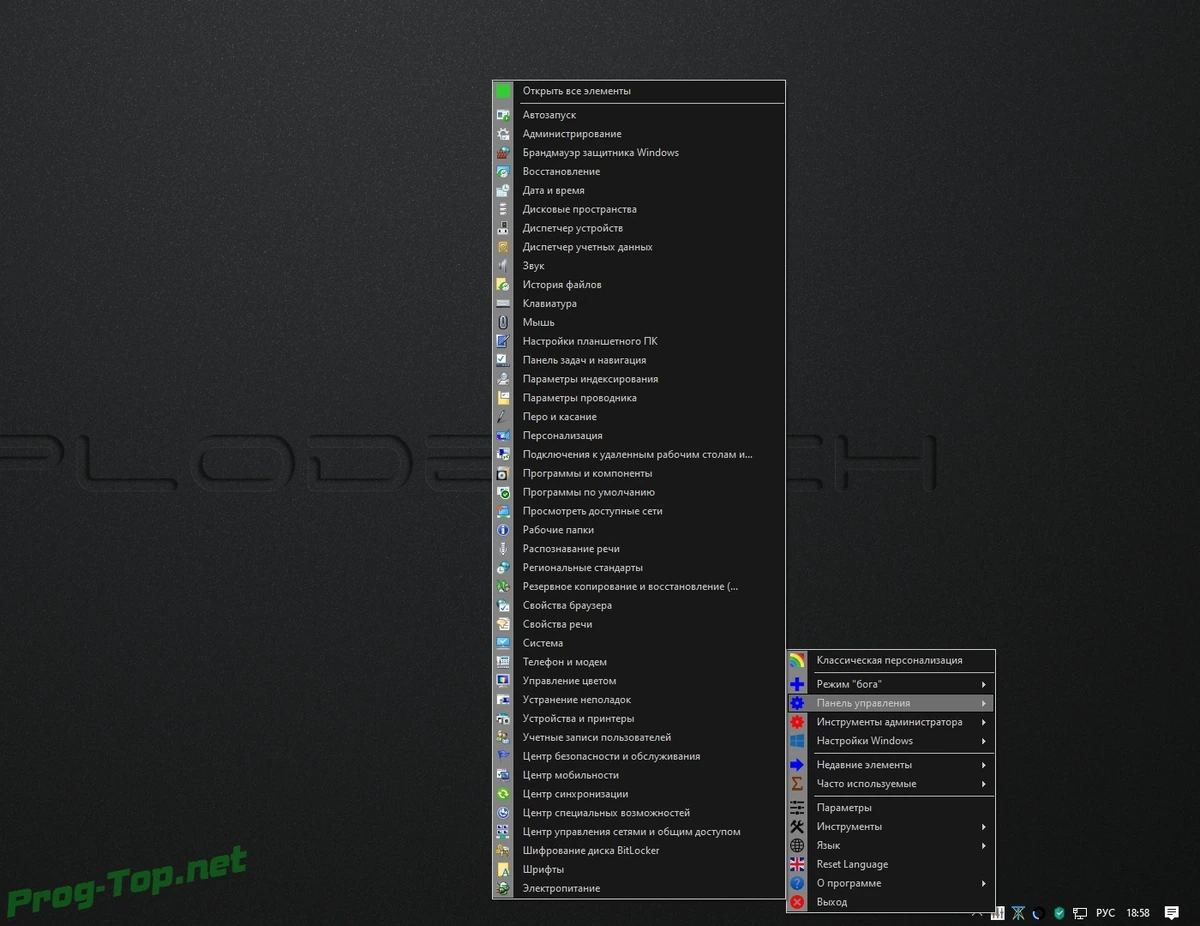The height and width of the screenshot is (926, 1200).
Task: Click the Шрифты icon
Action: (503, 870)
